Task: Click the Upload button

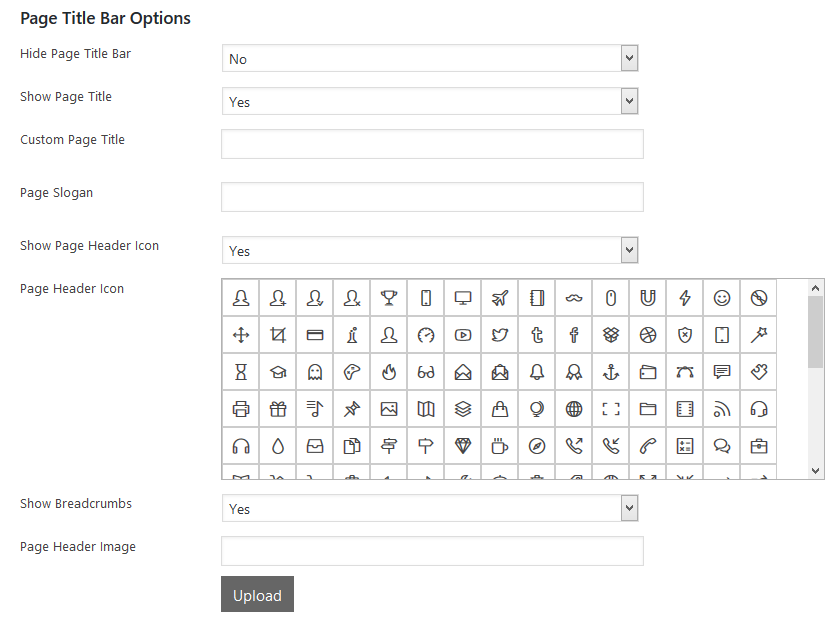Action: point(257,595)
